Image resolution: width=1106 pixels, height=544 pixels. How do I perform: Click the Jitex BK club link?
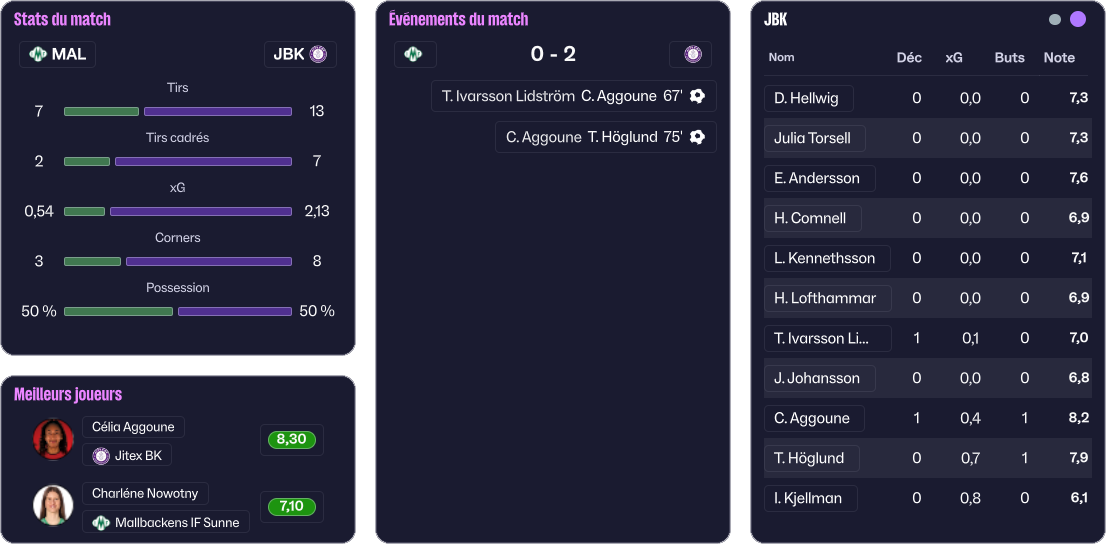[x=128, y=456]
